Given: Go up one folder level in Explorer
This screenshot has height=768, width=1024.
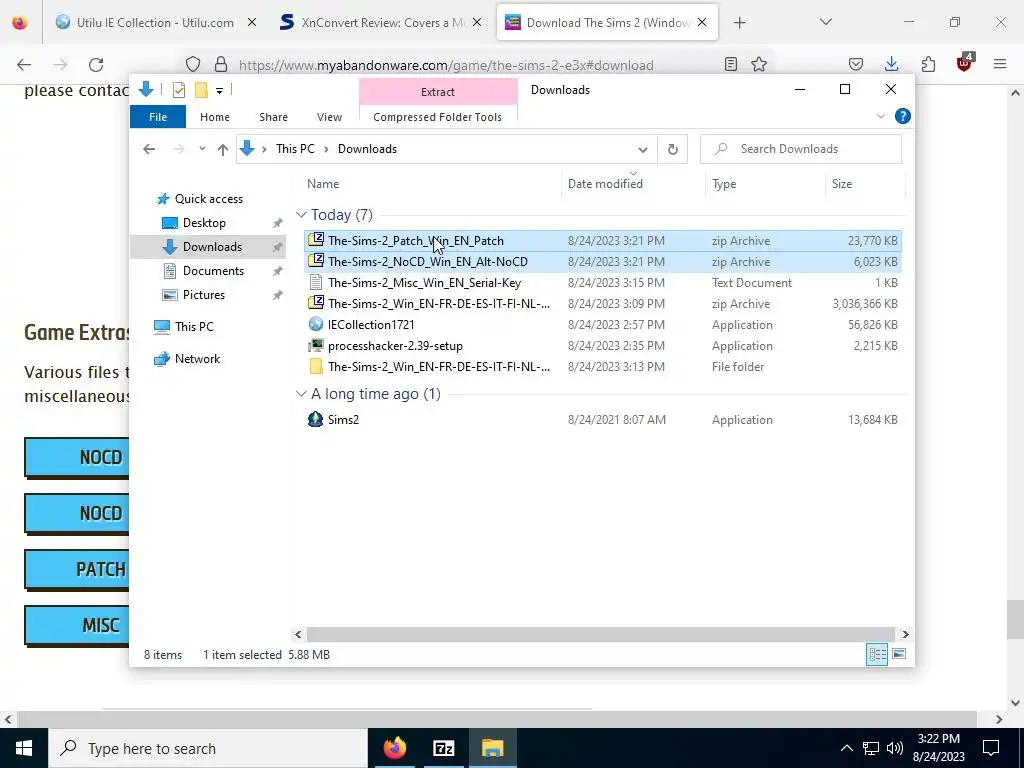Looking at the screenshot, I should coord(223,149).
